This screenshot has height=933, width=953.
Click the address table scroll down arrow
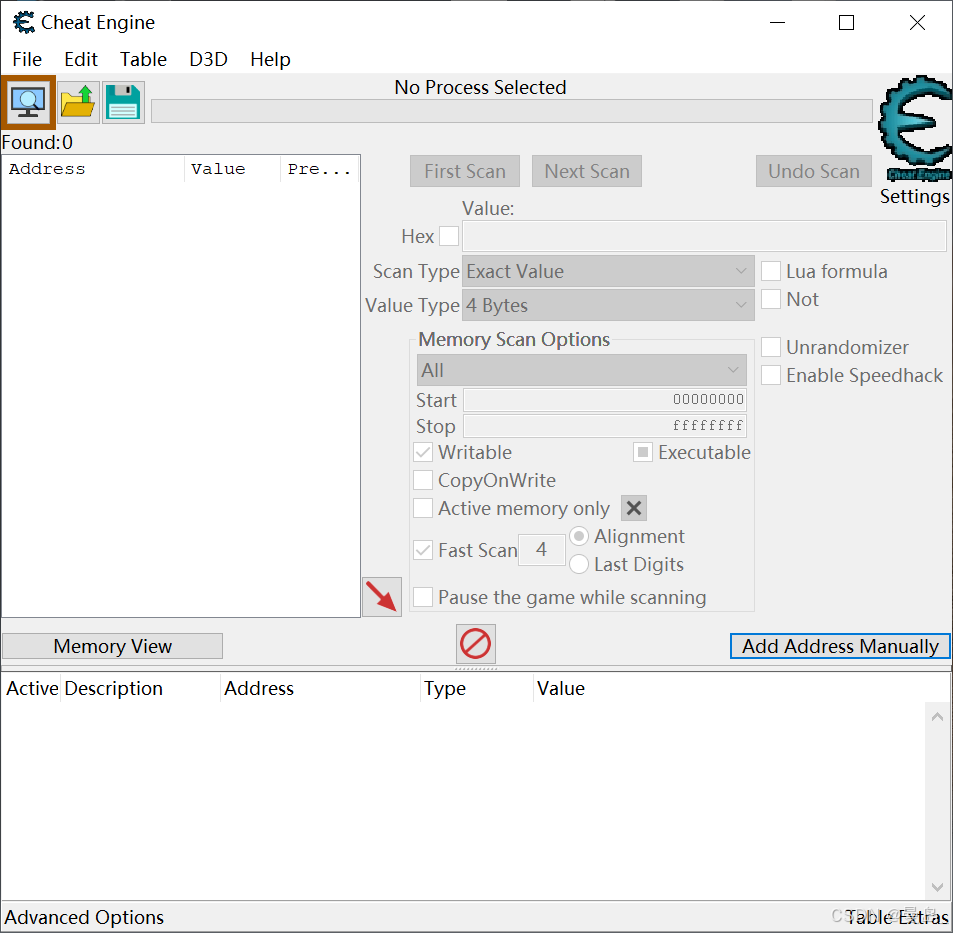938,887
